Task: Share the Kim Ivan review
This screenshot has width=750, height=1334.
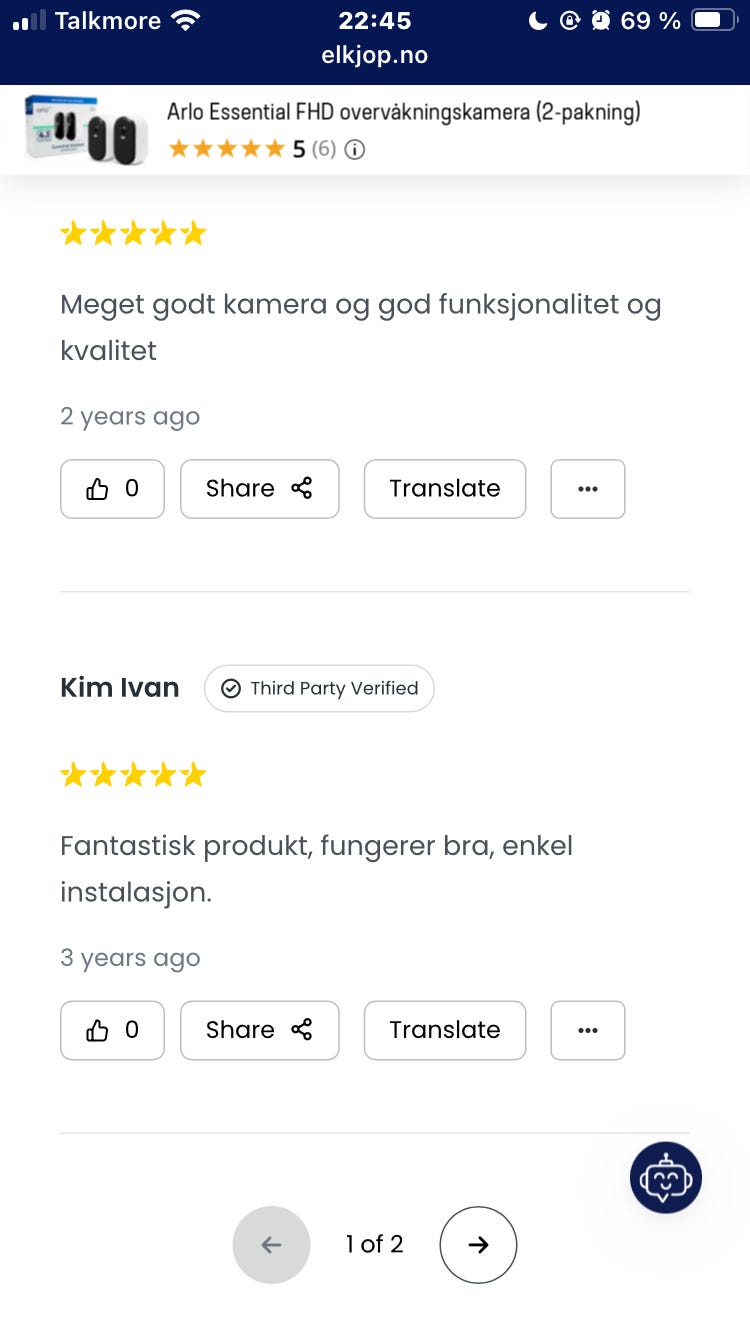Action: 259,1030
